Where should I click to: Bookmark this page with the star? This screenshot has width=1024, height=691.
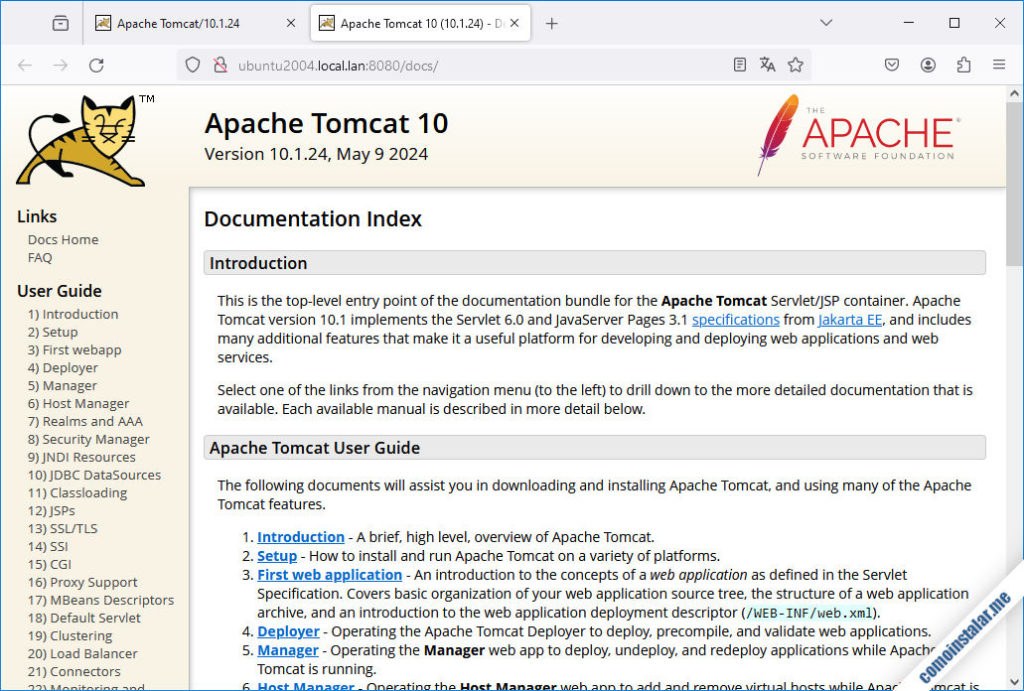tap(795, 64)
